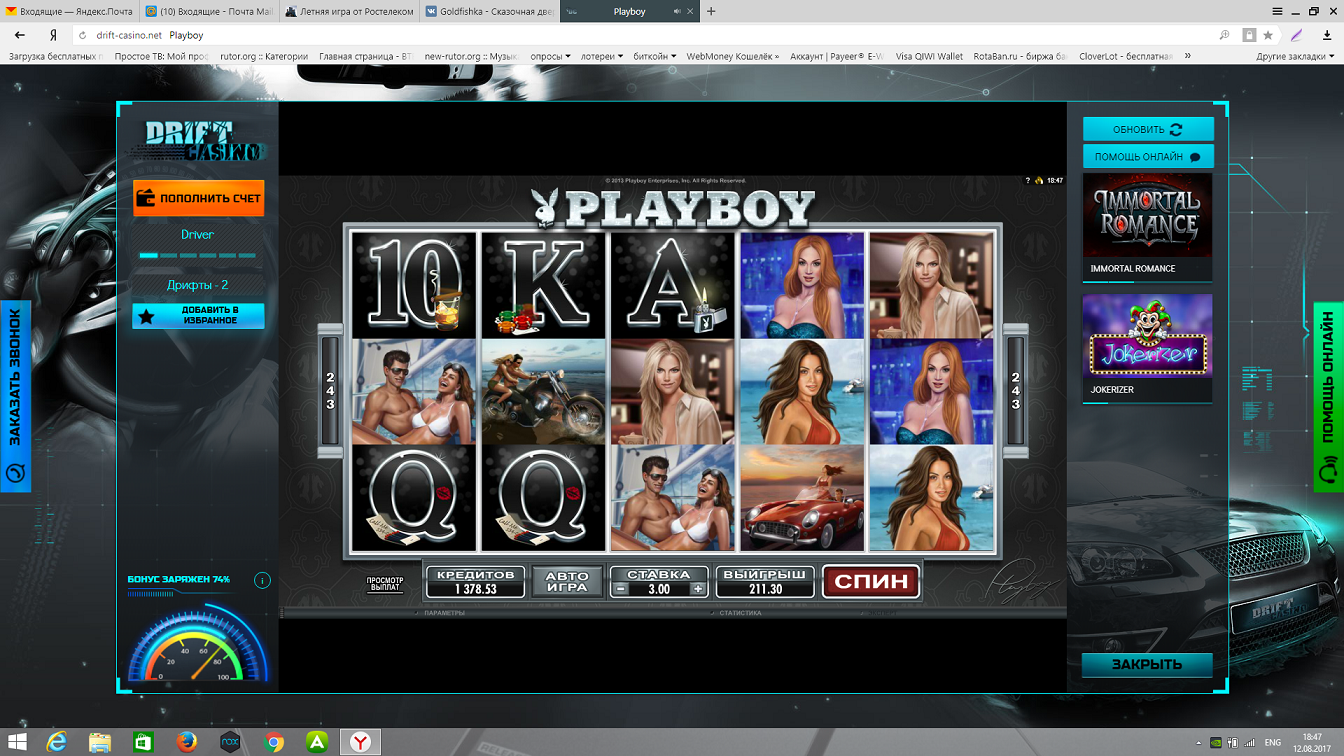Click the ОБНОВИТЬ refresh button
1344x756 pixels.
[1148, 129]
